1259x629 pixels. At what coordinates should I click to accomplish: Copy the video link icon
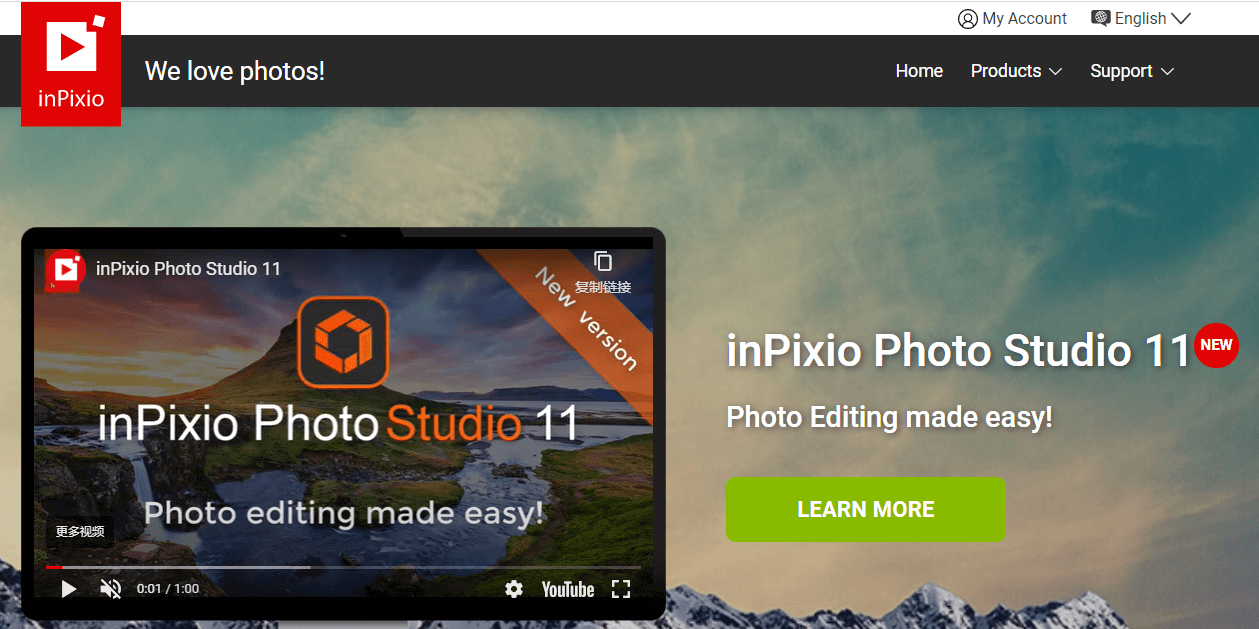603,263
